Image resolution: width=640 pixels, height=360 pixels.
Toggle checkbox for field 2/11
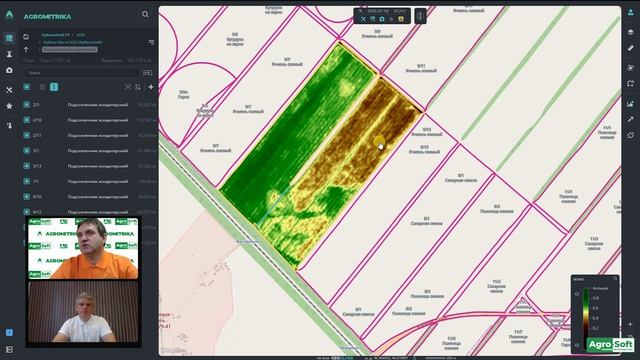point(27,135)
